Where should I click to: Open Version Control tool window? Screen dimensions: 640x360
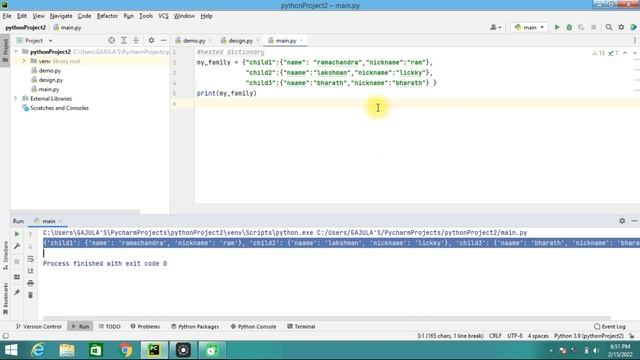pyautogui.click(x=38, y=327)
